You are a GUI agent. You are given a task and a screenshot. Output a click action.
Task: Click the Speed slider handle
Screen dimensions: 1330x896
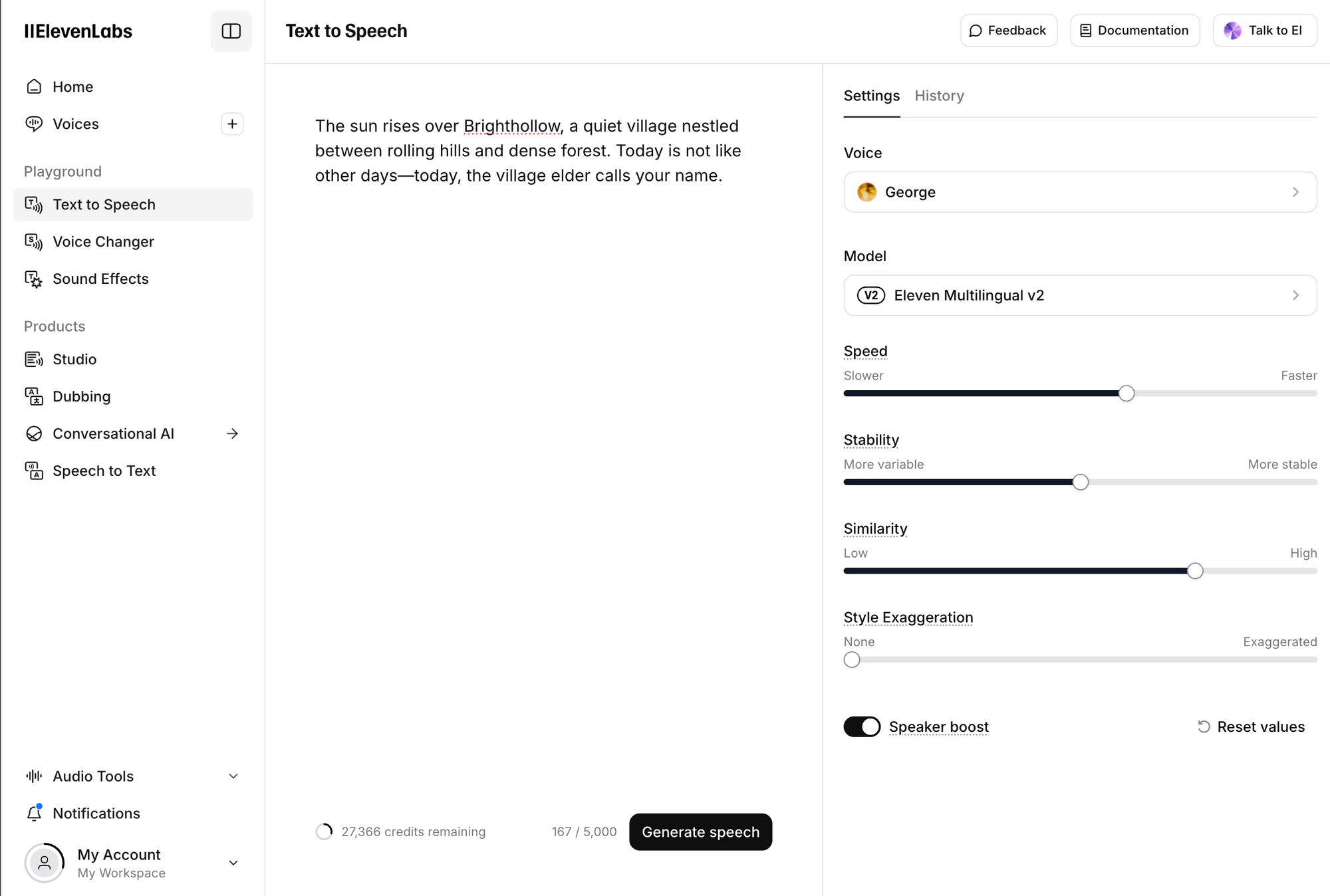(x=1126, y=393)
